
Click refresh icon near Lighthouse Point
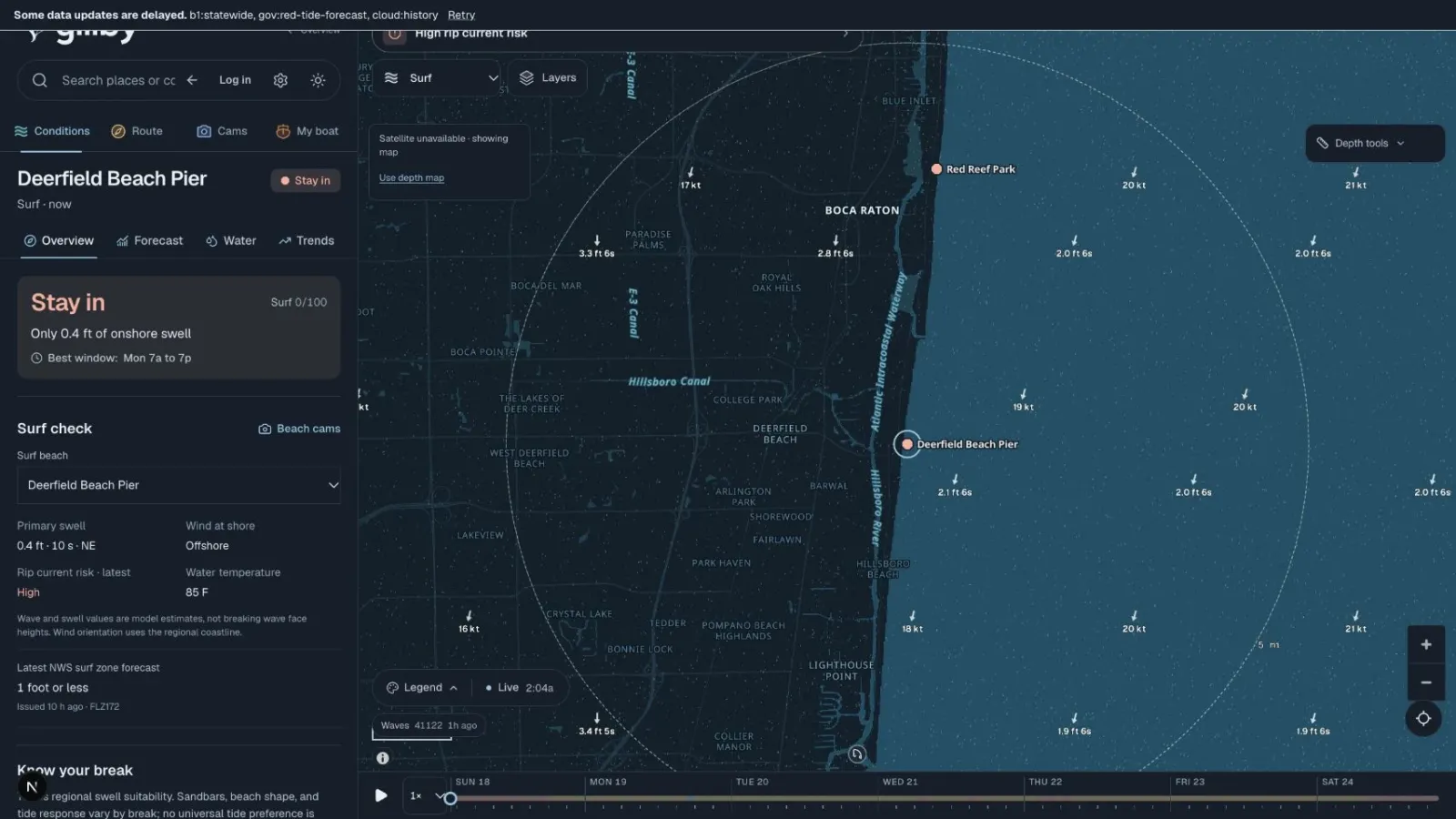(x=856, y=754)
